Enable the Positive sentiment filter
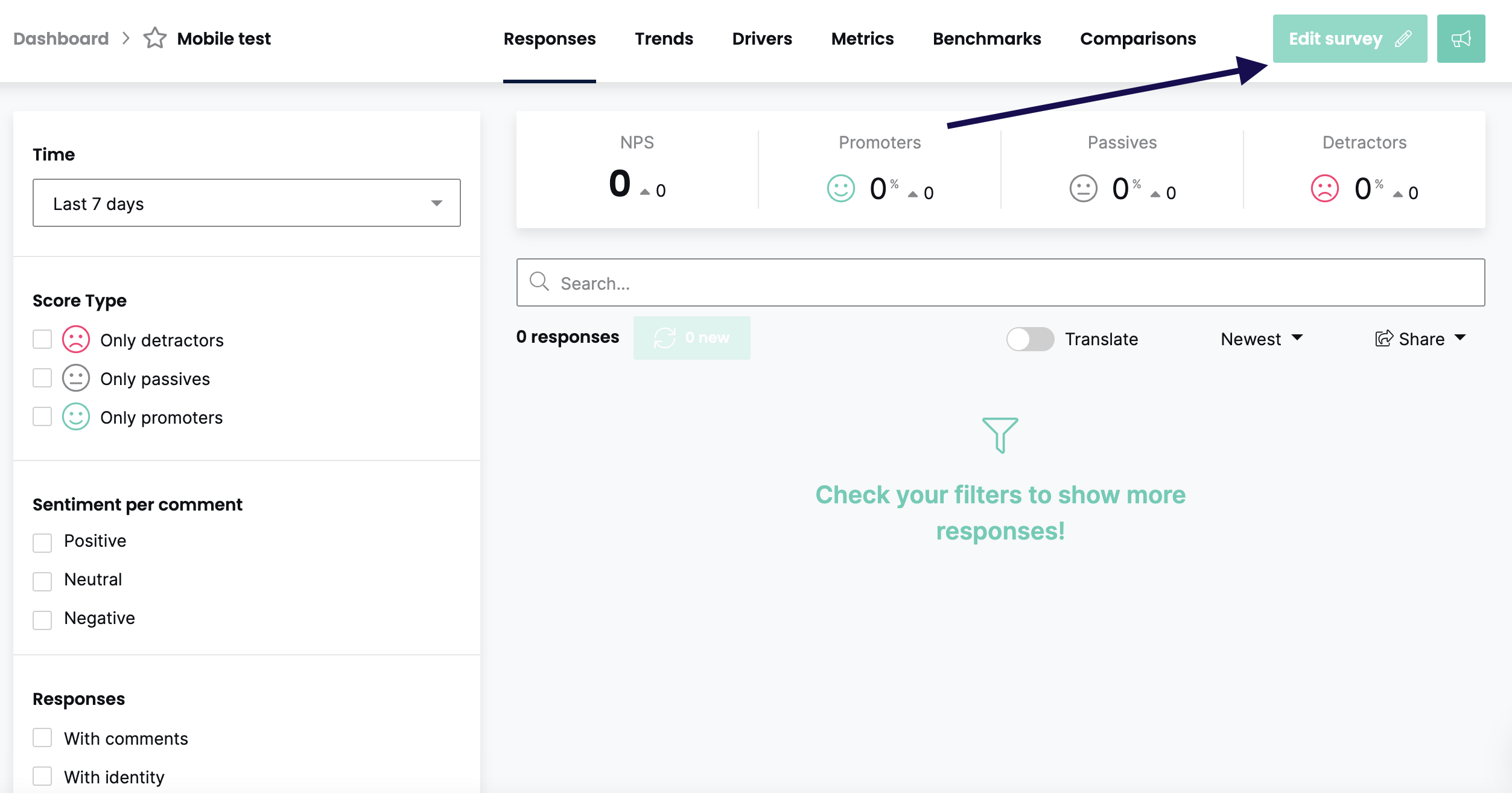 pyautogui.click(x=42, y=543)
